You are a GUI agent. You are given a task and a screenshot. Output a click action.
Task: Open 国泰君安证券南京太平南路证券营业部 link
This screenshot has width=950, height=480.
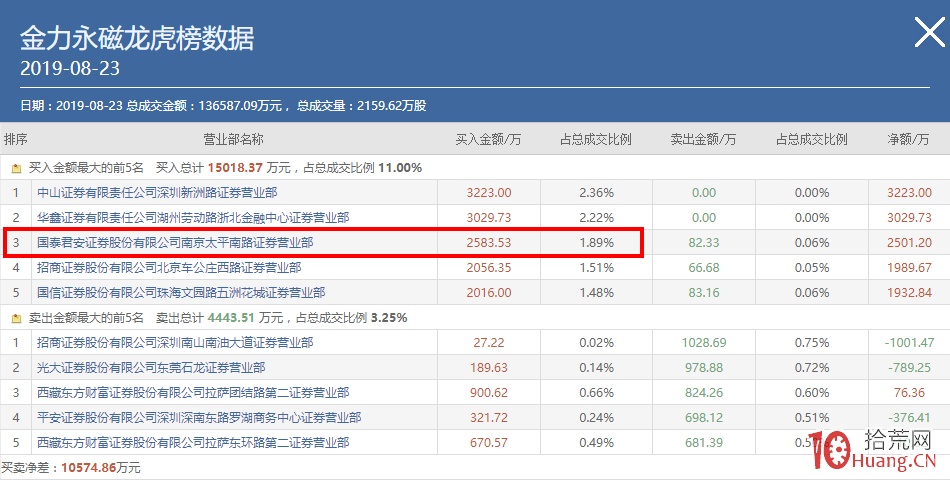[x=175, y=242]
